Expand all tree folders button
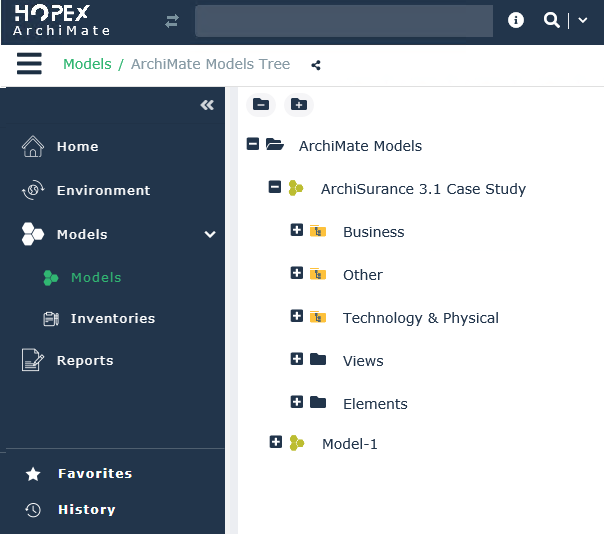The height and width of the screenshot is (534, 604). click(298, 104)
